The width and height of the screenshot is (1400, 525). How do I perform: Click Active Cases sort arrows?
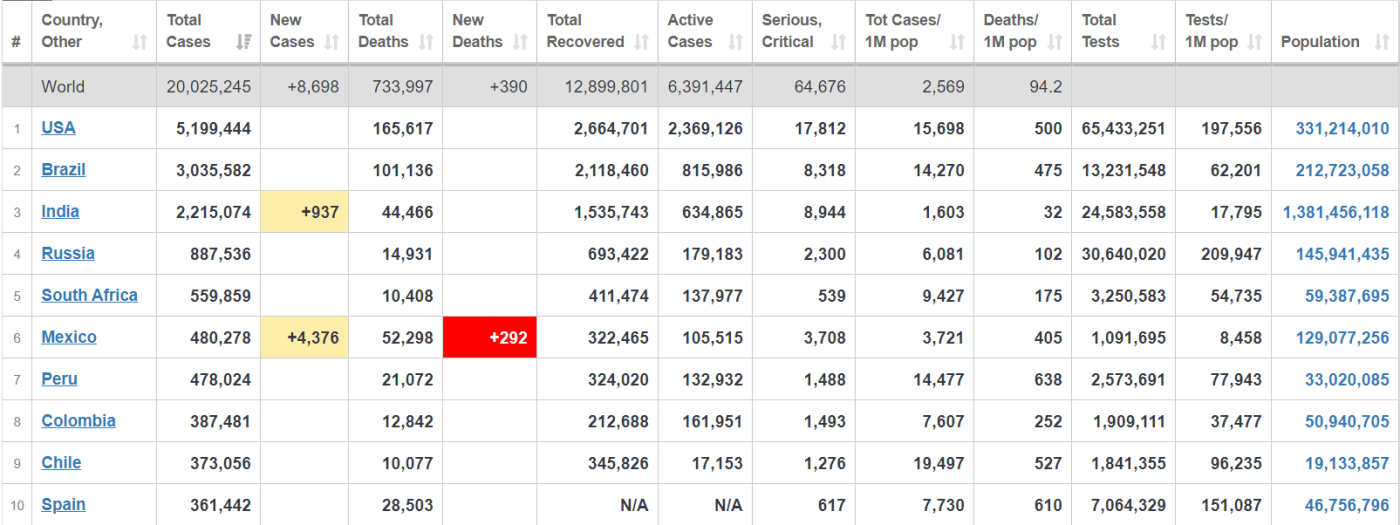pos(736,42)
